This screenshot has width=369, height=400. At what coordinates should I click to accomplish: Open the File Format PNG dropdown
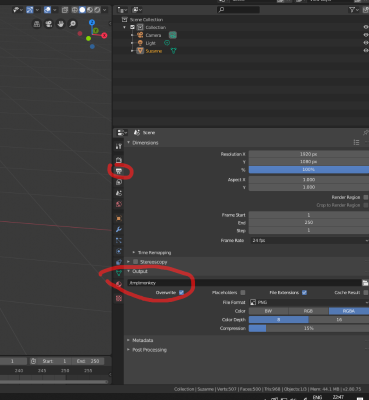coord(309,302)
